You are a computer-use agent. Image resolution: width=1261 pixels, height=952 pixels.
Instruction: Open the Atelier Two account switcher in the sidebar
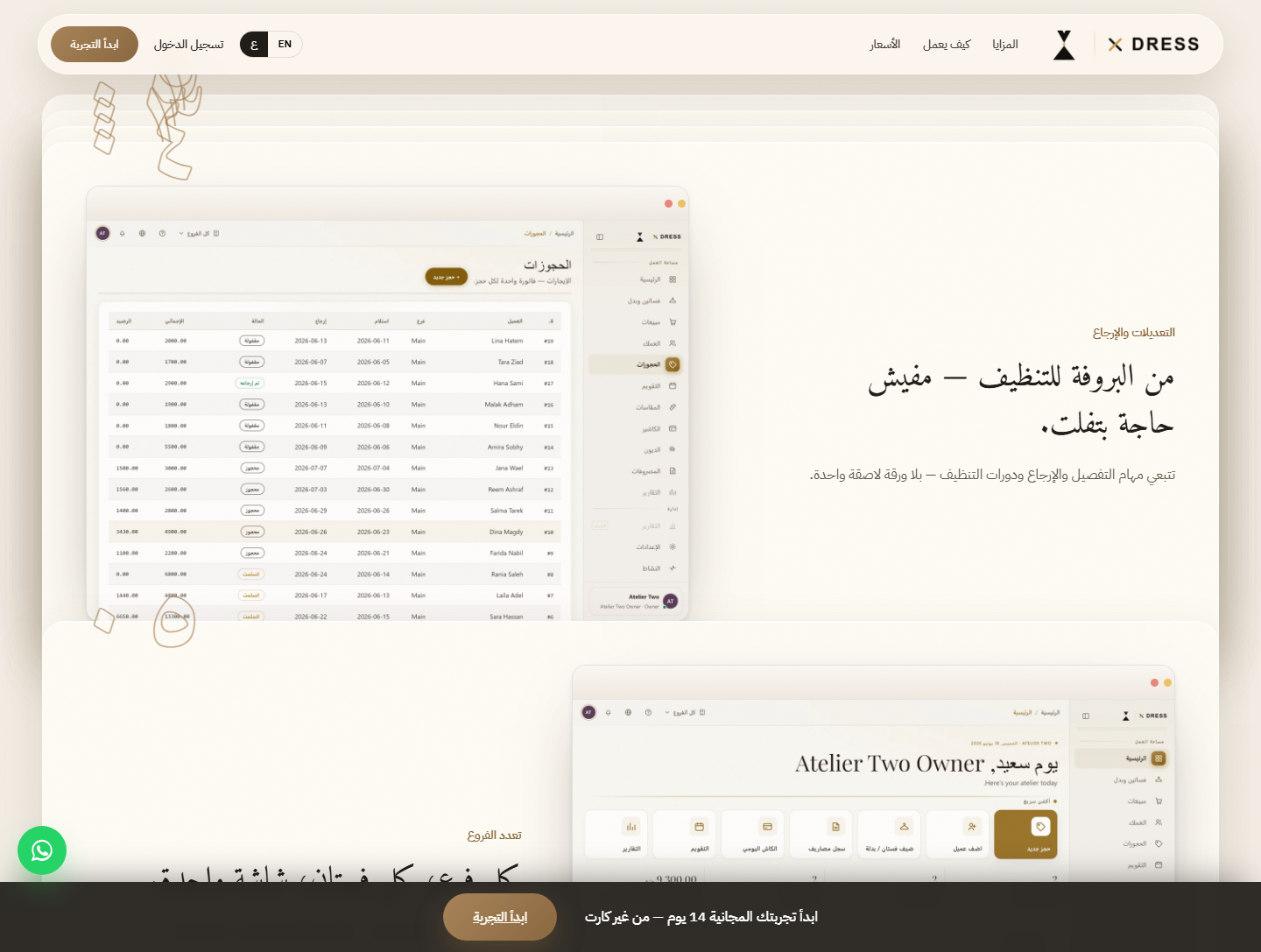tap(638, 601)
